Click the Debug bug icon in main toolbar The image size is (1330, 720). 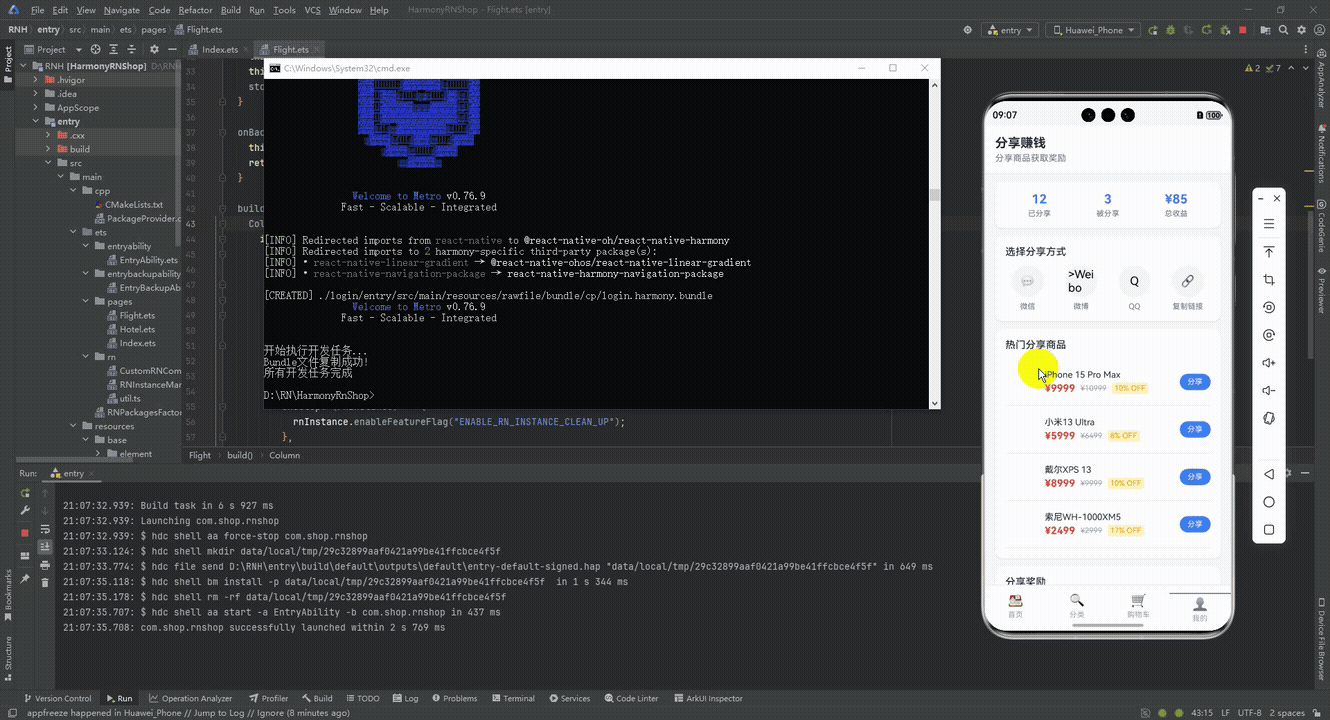click(1170, 30)
